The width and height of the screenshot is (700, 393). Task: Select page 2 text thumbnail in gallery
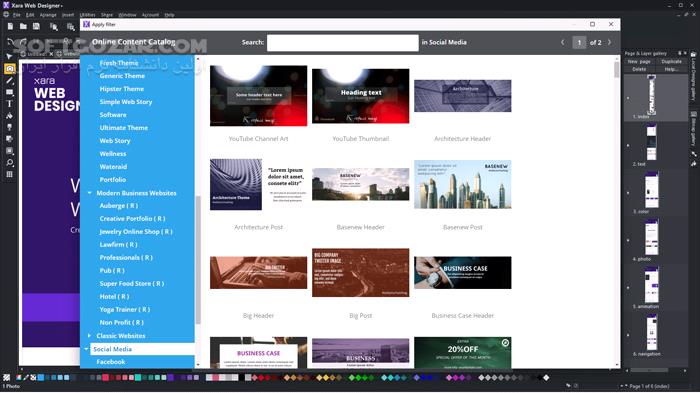tap(651, 143)
